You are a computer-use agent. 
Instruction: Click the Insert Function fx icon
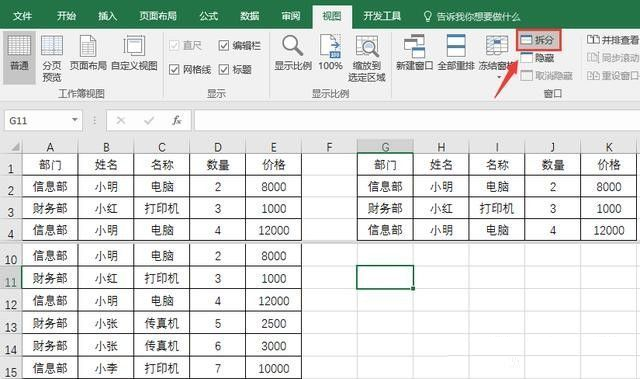coord(176,120)
